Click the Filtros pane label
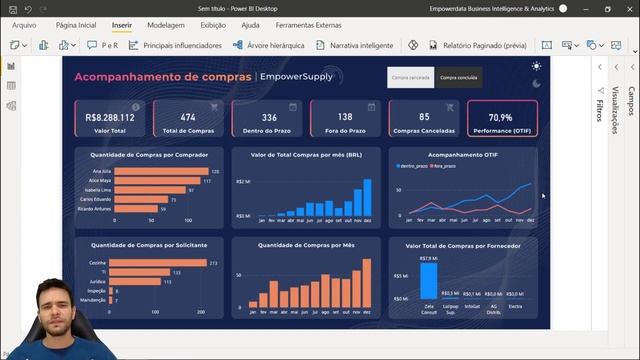640x360 pixels. point(600,110)
